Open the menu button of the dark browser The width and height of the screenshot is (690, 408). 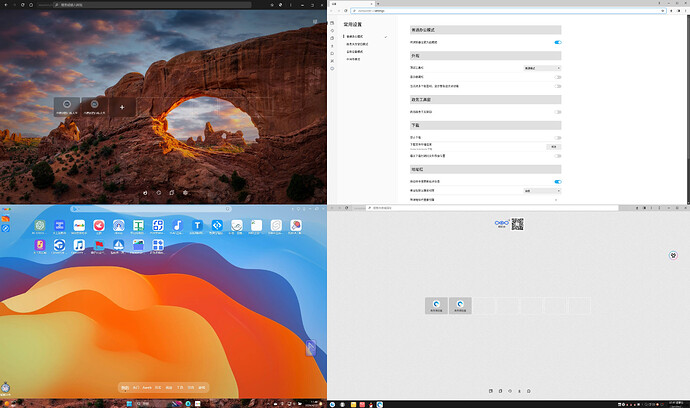290,5
